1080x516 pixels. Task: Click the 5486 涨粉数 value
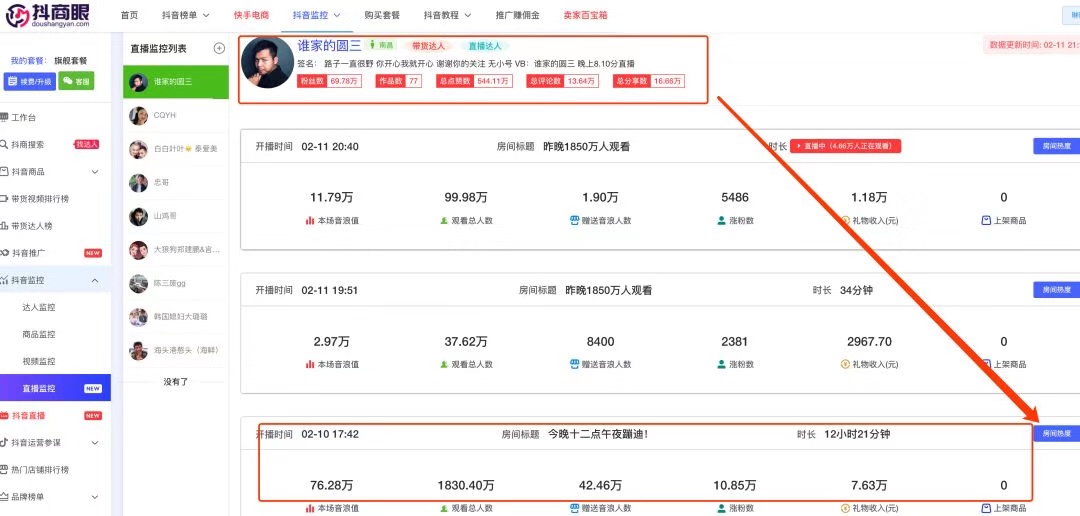click(735, 198)
